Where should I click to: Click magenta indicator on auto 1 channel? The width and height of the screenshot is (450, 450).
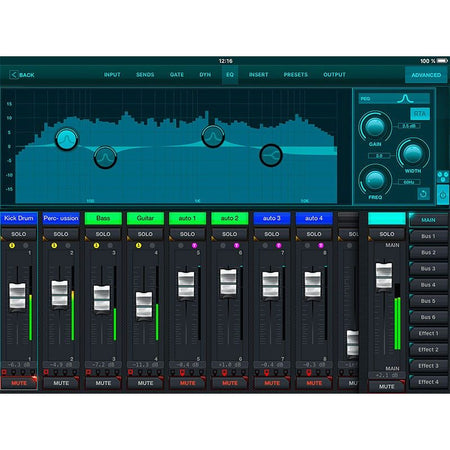[x=194, y=246]
